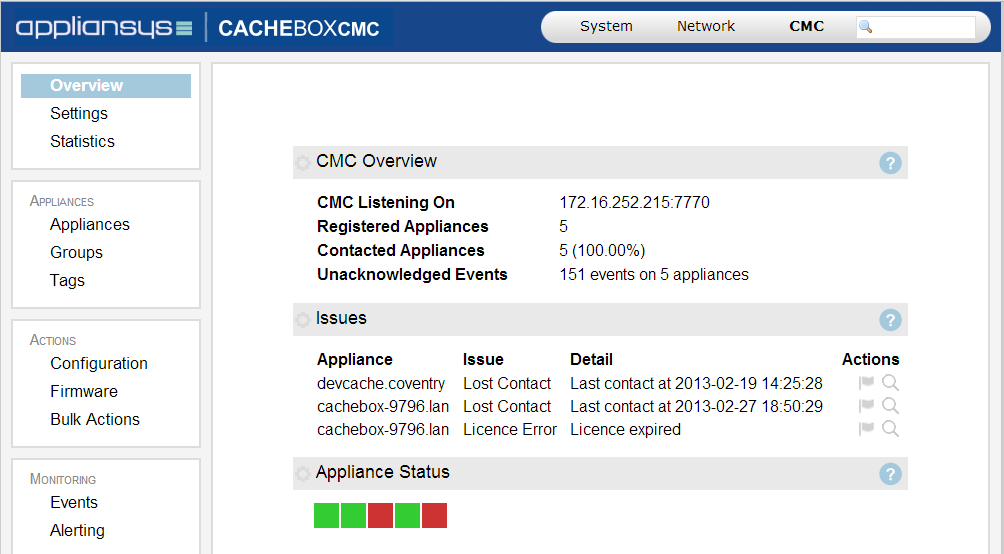Image resolution: width=1004 pixels, height=554 pixels.
Task: Click 'Last contact at 2013-02-19 14:25:28'
Action: coord(696,384)
